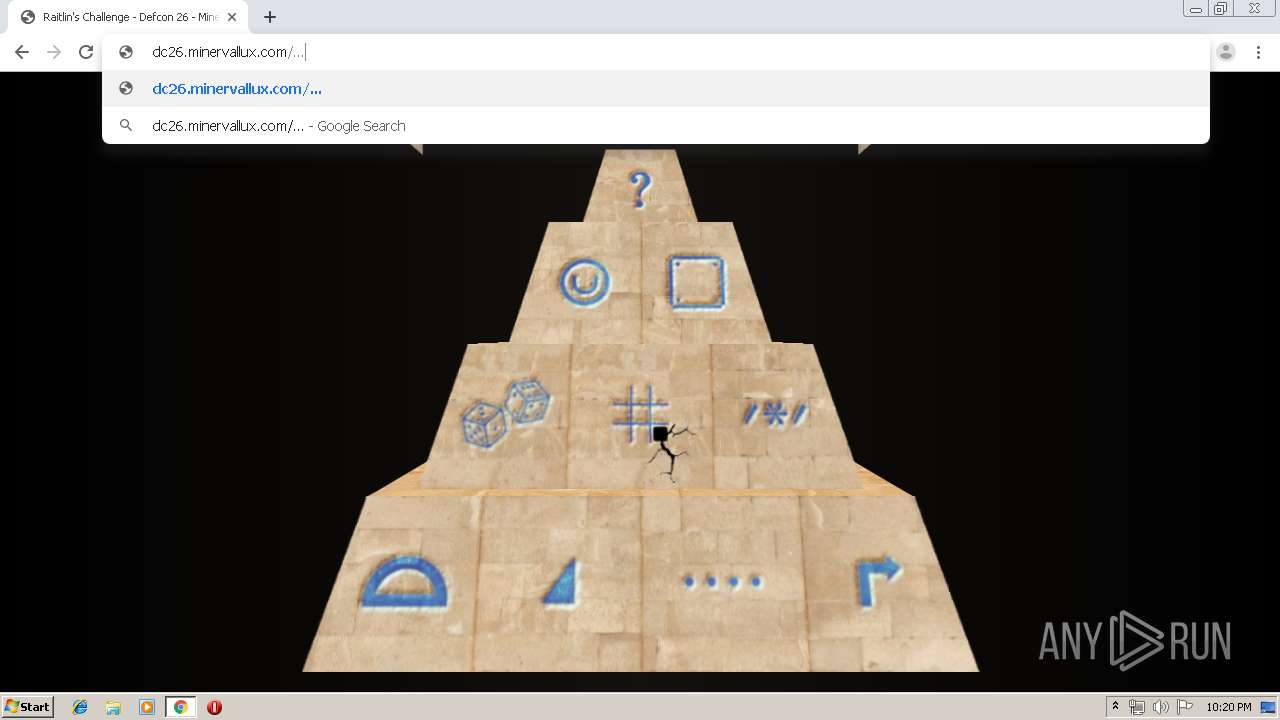Viewport: 1280px width, 720px height.
Task: Open network tray icon
Action: click(x=1137, y=707)
